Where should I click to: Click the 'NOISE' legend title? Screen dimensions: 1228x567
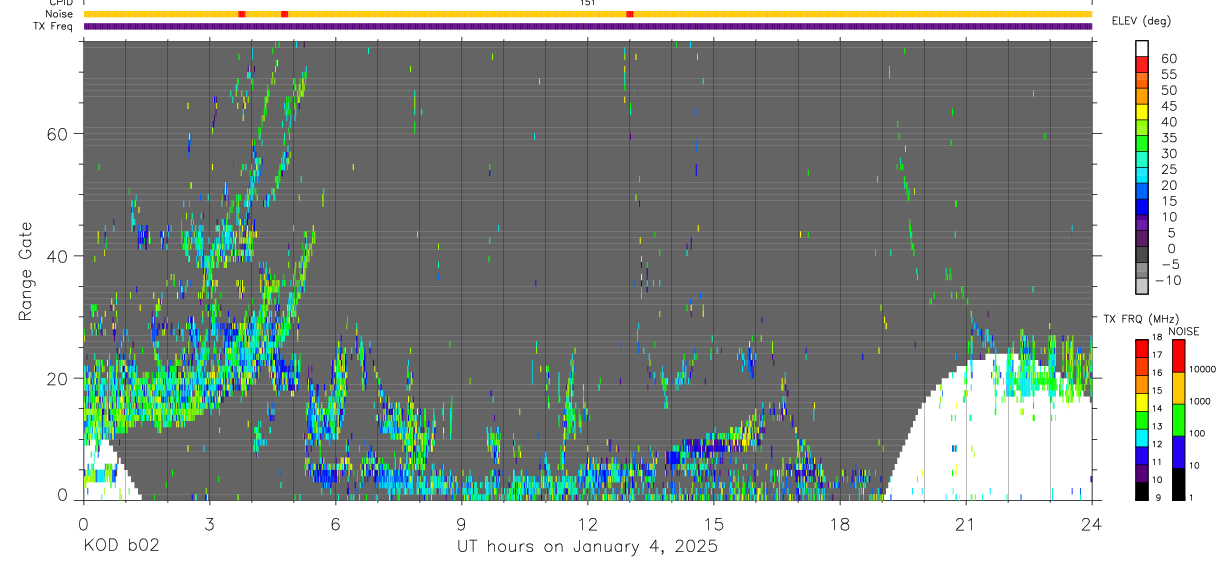(x=1183, y=331)
